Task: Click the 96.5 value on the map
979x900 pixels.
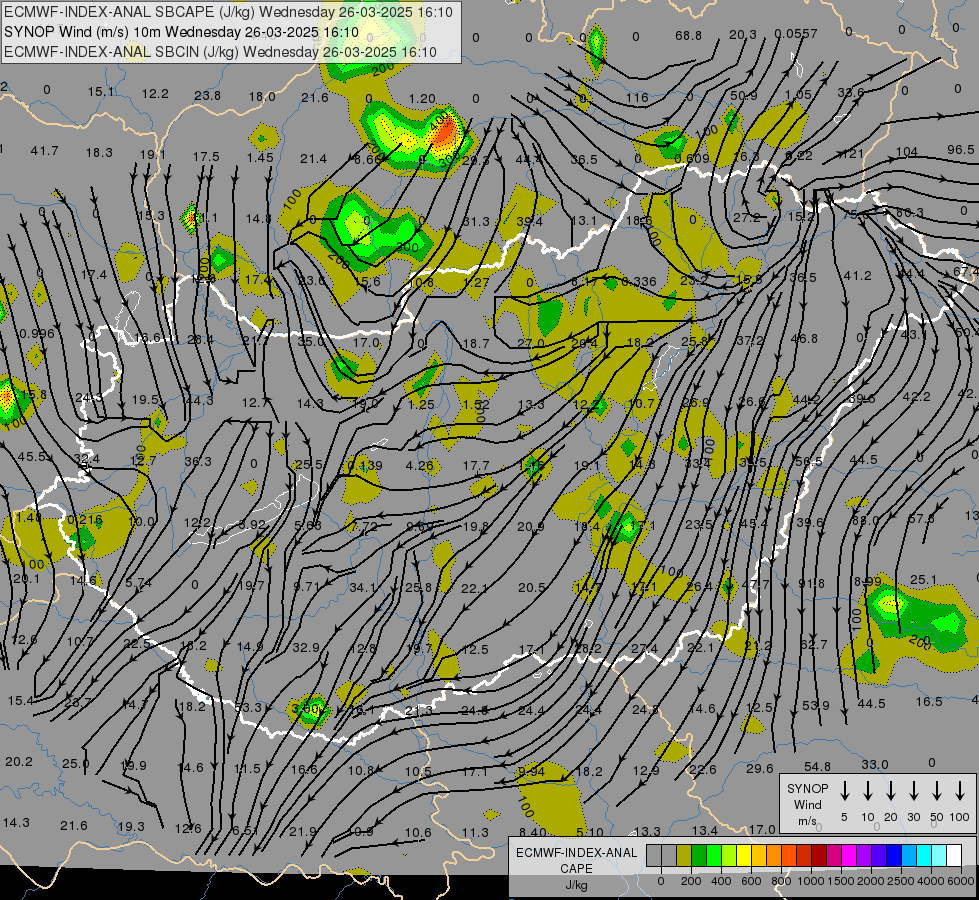Action: [960, 149]
